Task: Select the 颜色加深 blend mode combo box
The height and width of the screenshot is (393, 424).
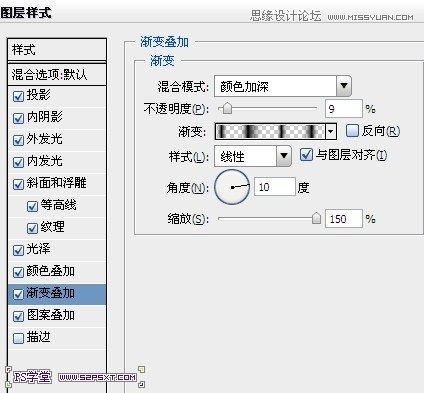Action: (283, 87)
